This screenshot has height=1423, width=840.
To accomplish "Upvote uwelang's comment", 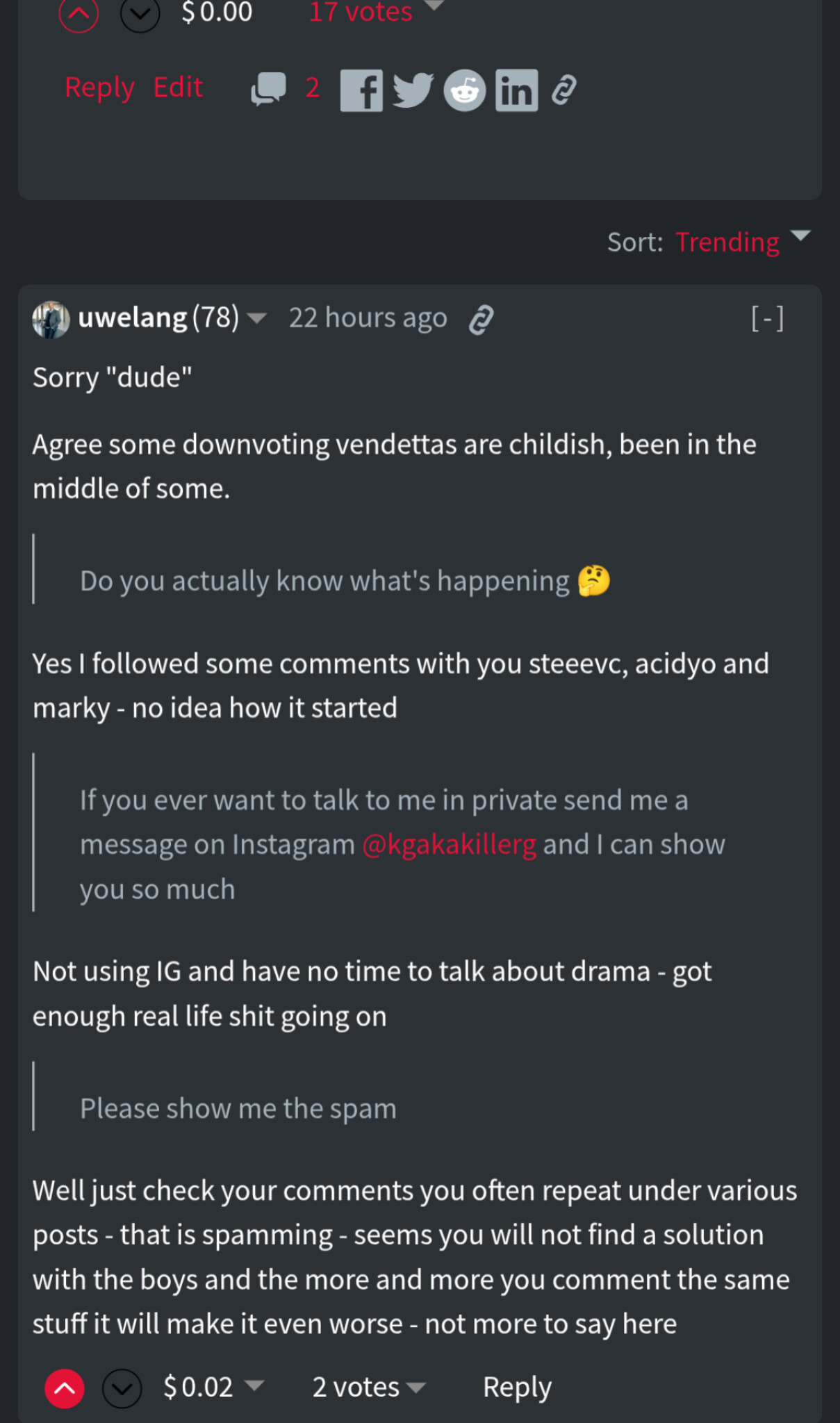I will tap(65, 1388).
